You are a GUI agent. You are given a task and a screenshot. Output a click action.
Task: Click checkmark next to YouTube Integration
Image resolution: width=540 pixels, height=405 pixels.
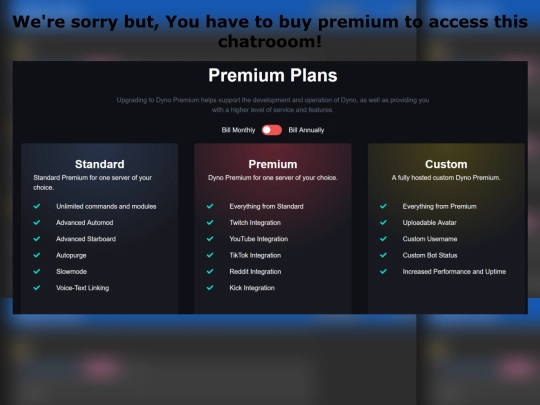click(x=210, y=239)
